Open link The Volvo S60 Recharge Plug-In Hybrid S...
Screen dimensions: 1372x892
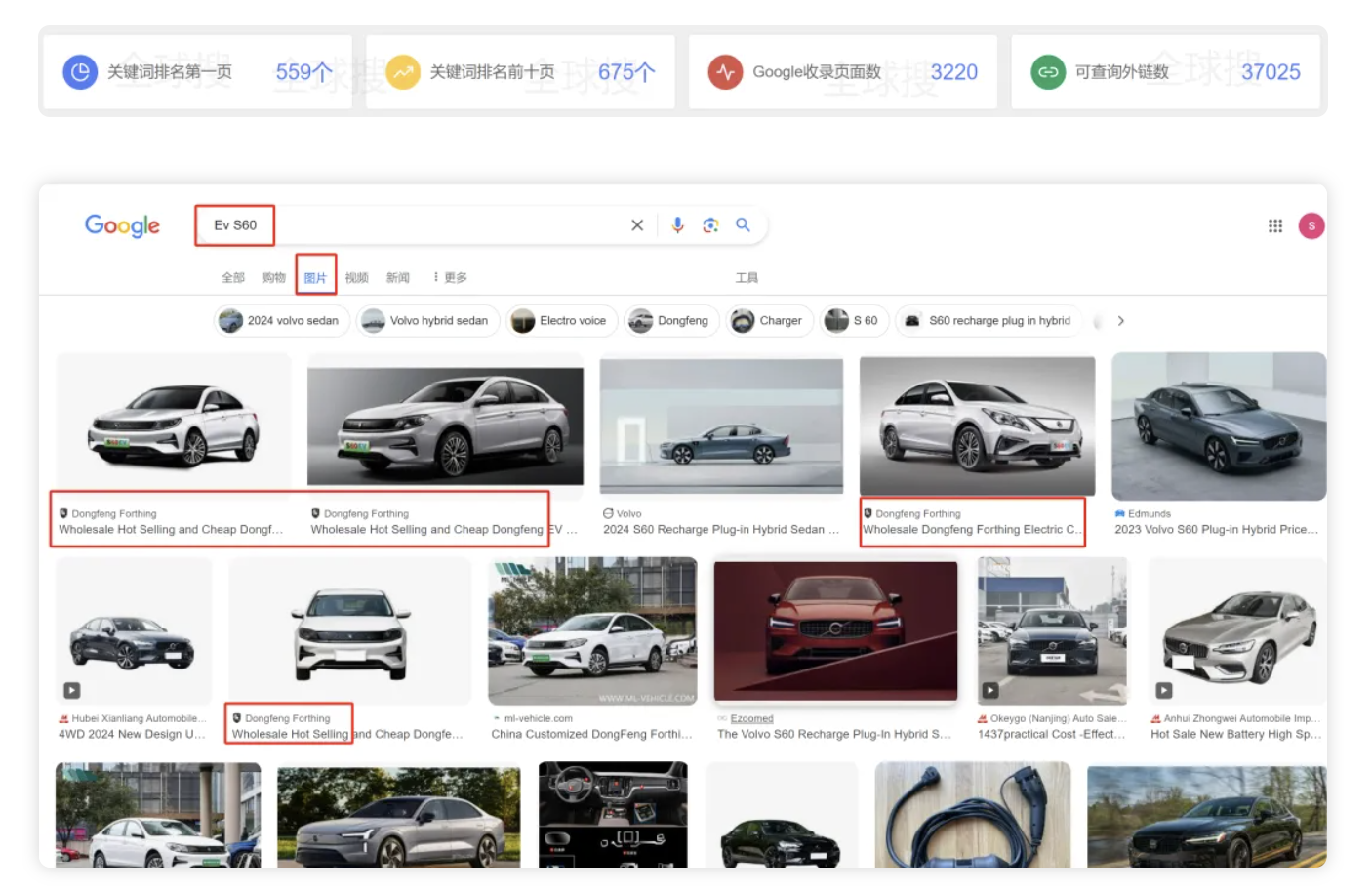(834, 734)
